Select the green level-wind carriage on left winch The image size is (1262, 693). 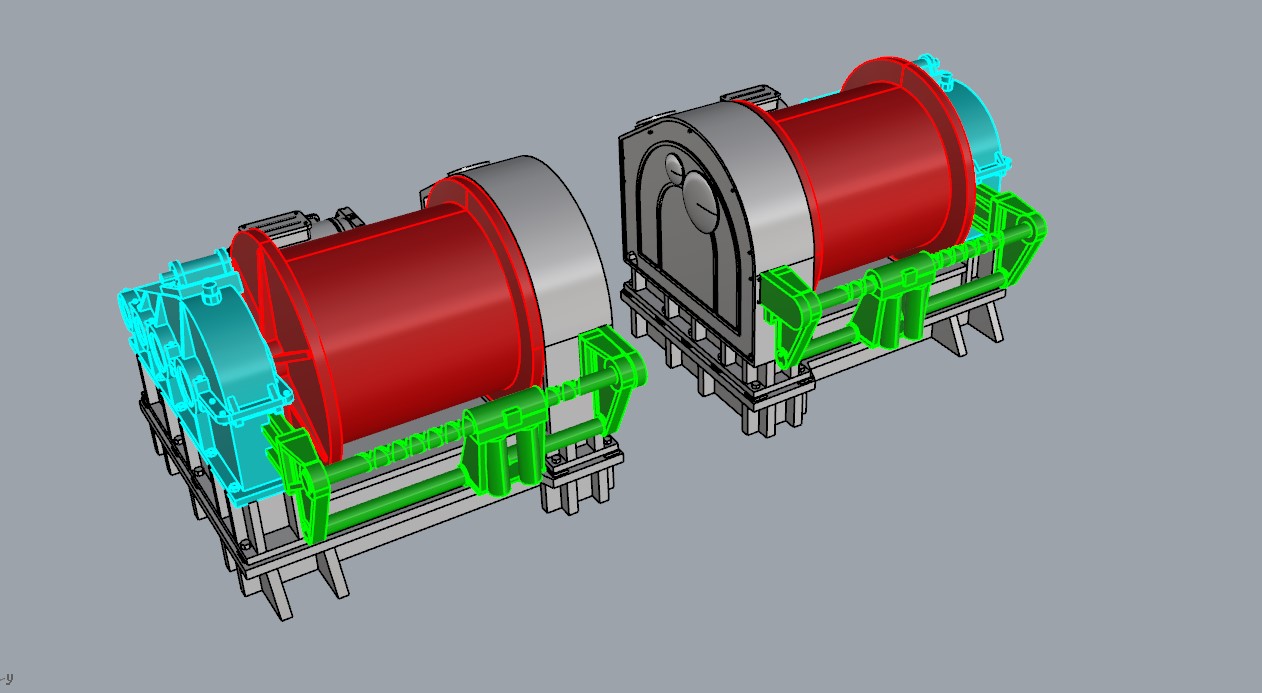pyautogui.click(x=502, y=443)
